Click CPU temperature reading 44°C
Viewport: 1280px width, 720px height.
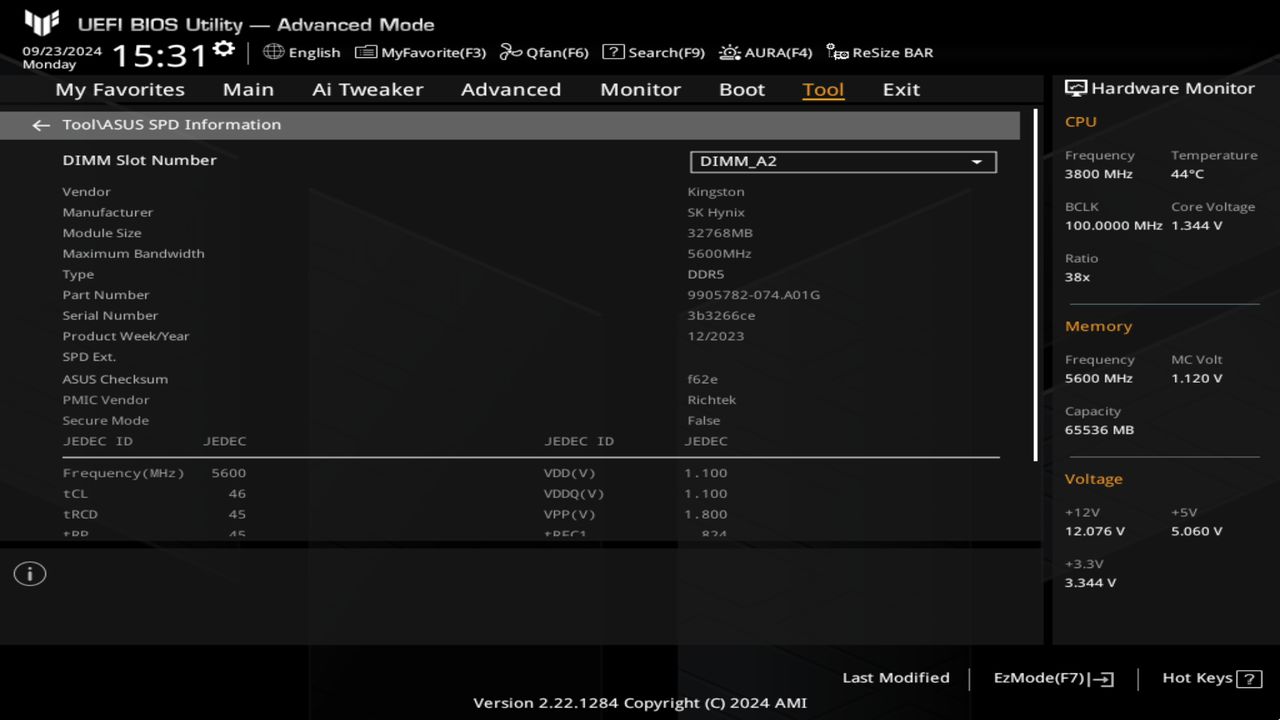[x=1187, y=174]
